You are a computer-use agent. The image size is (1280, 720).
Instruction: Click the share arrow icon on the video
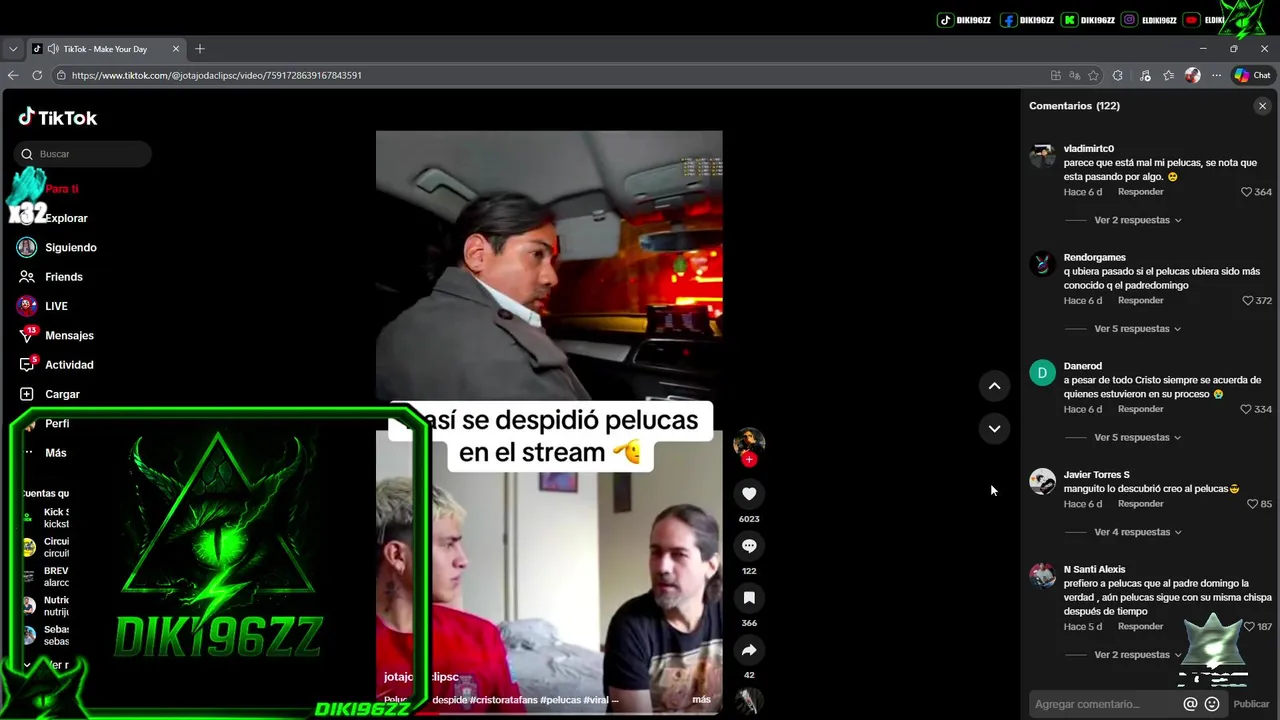coord(749,650)
